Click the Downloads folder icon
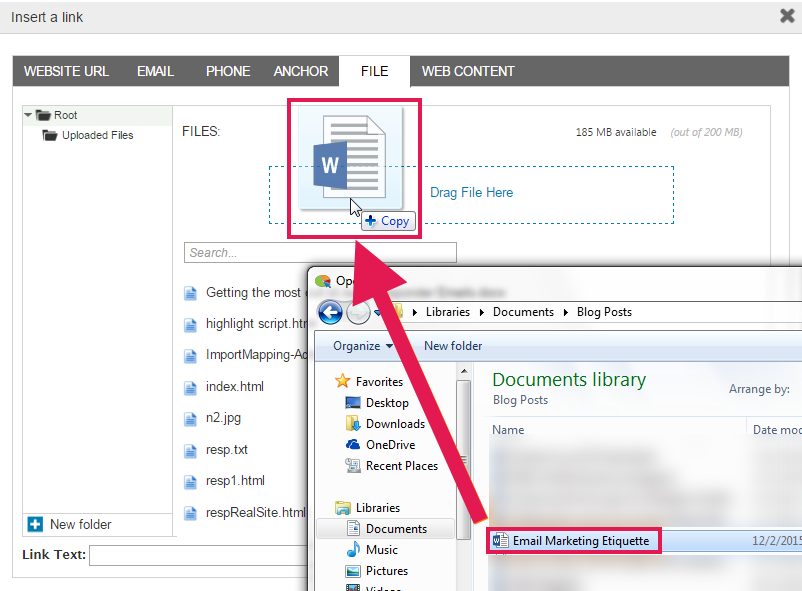802x591 pixels. tap(352, 423)
